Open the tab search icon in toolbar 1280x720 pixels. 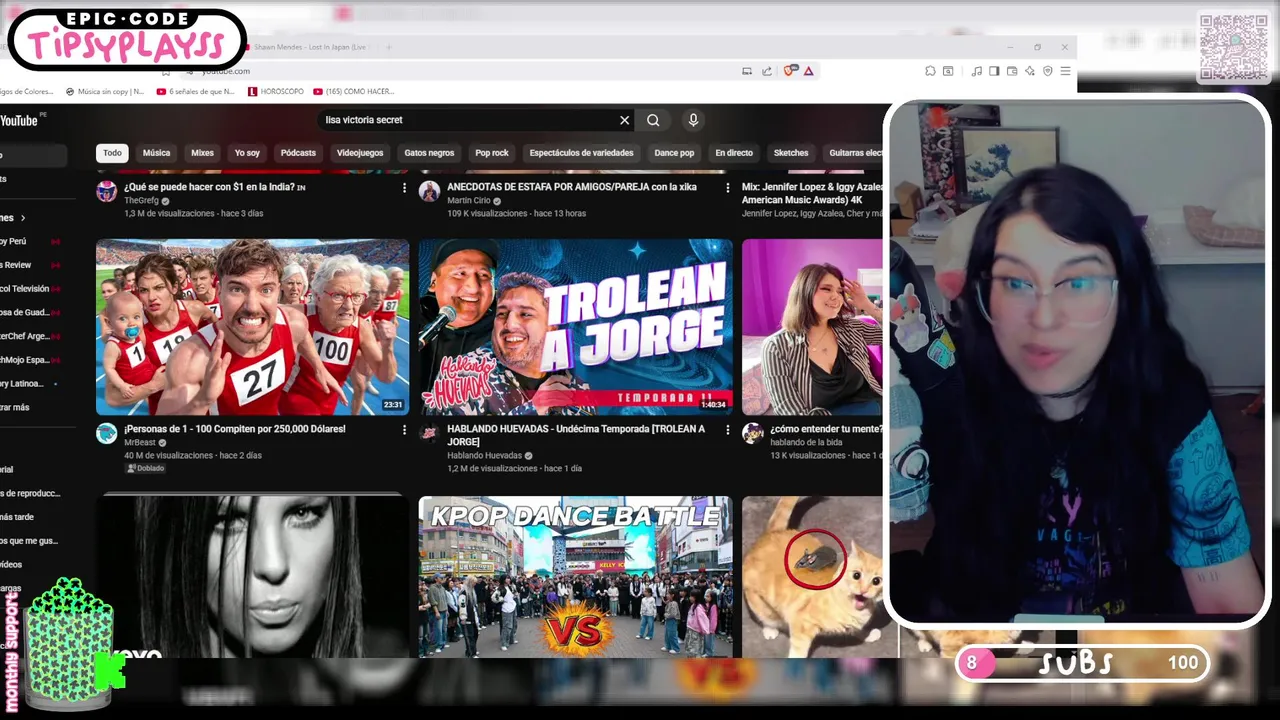[x=948, y=71]
